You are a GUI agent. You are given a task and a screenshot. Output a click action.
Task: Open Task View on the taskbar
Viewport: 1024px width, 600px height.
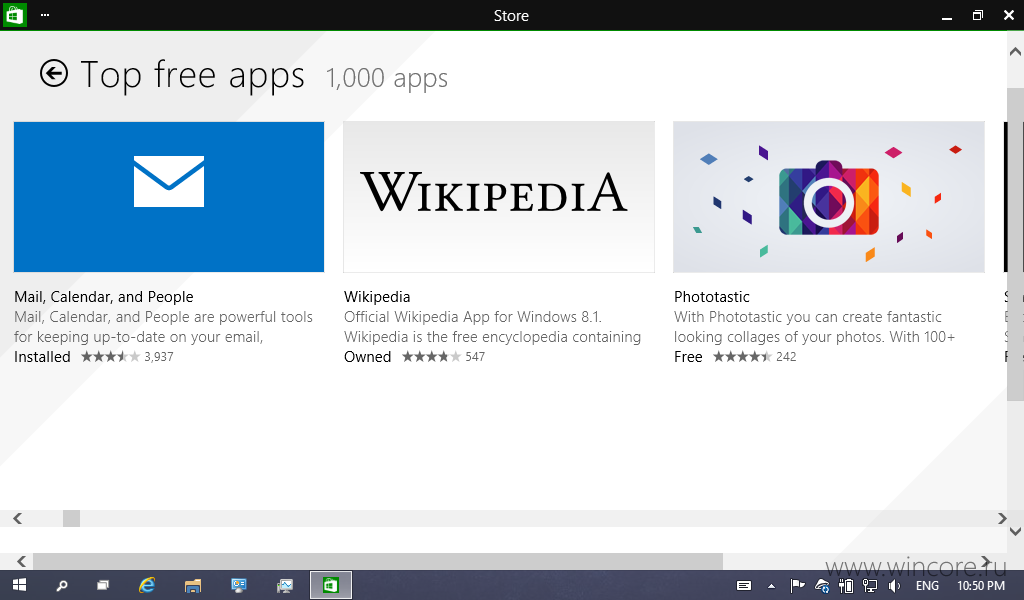[103, 586]
